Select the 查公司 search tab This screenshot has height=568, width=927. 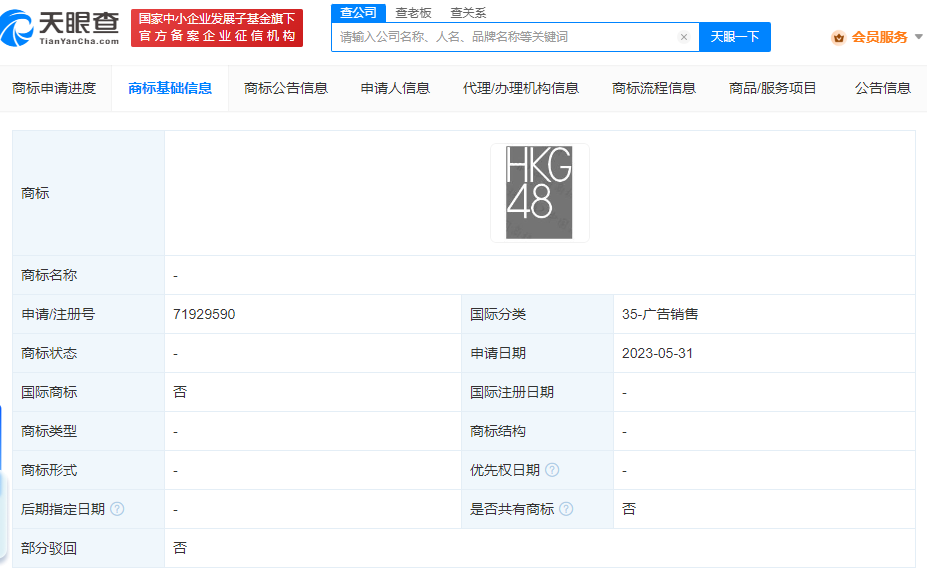click(x=358, y=13)
